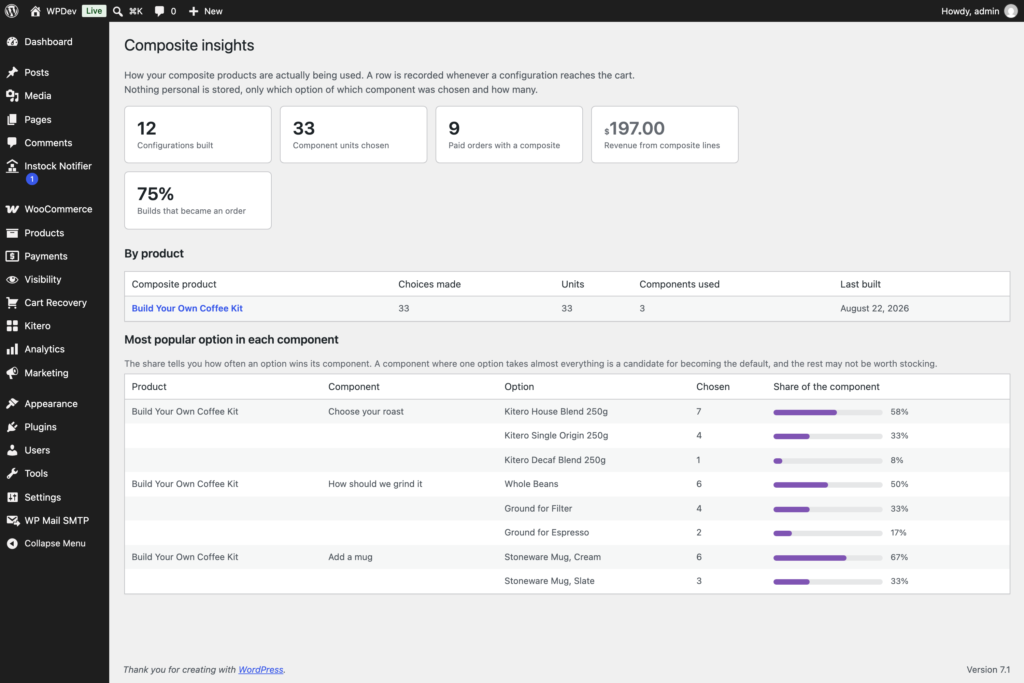1024x683 pixels.
Task: Click the ⌘K search shortcut label
Action: click(136, 11)
